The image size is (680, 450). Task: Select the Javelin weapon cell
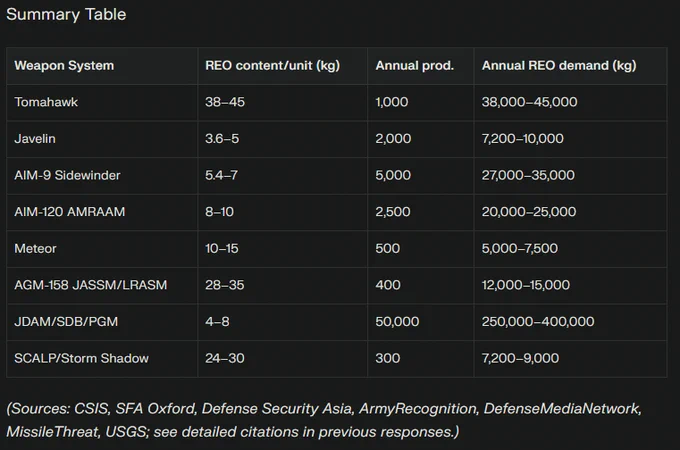coord(35,139)
